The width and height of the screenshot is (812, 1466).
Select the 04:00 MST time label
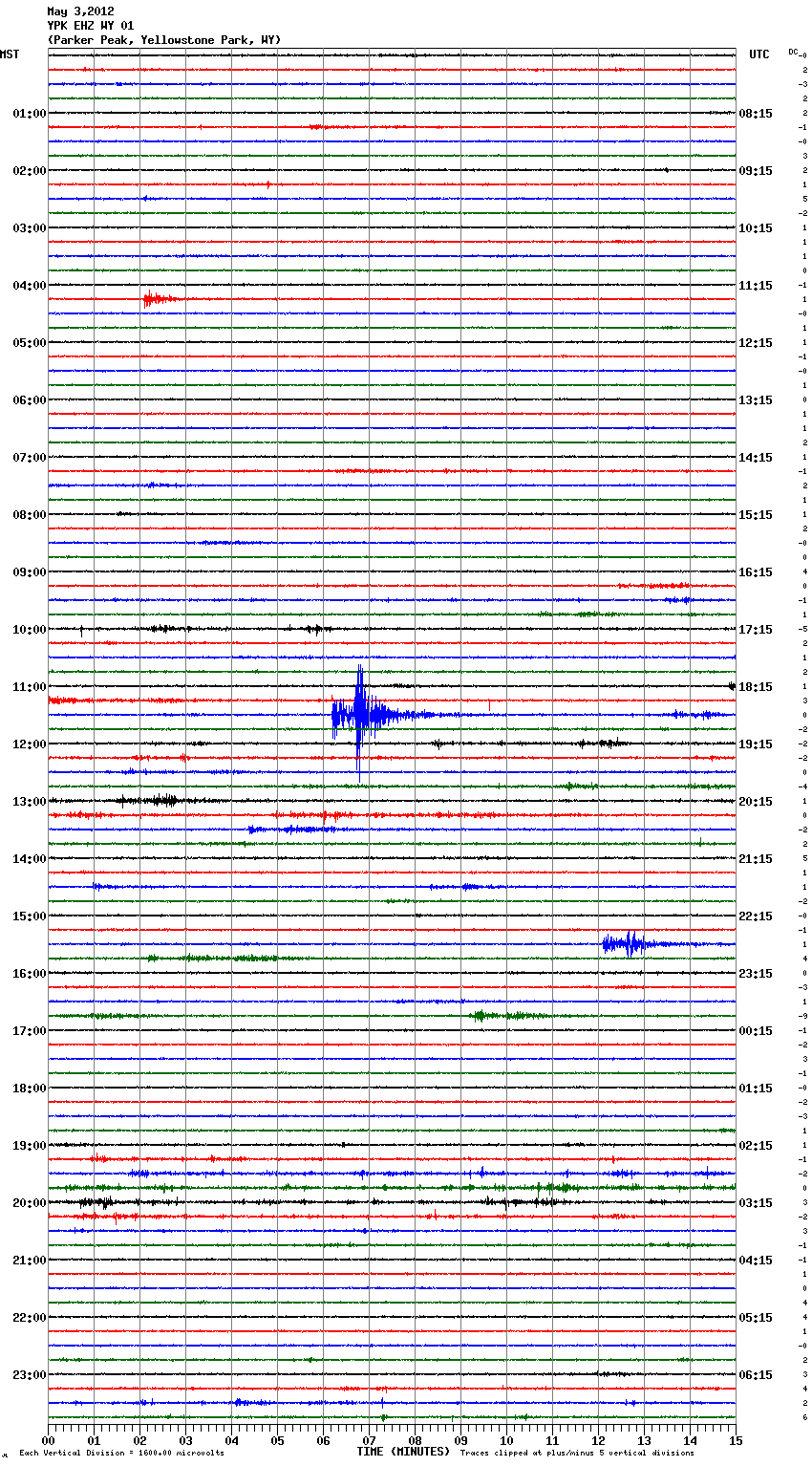pos(30,285)
